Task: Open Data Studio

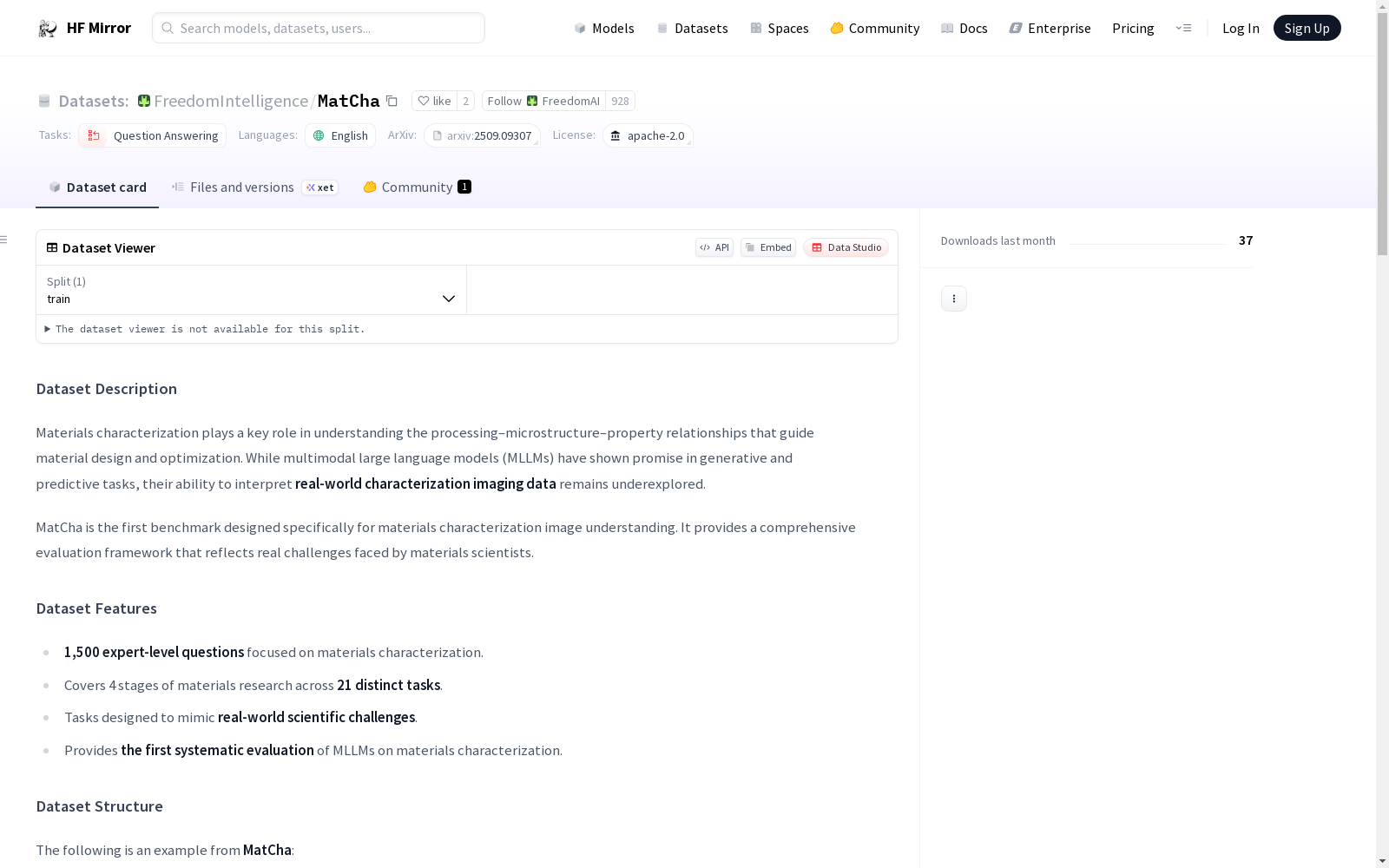Action: click(x=846, y=247)
